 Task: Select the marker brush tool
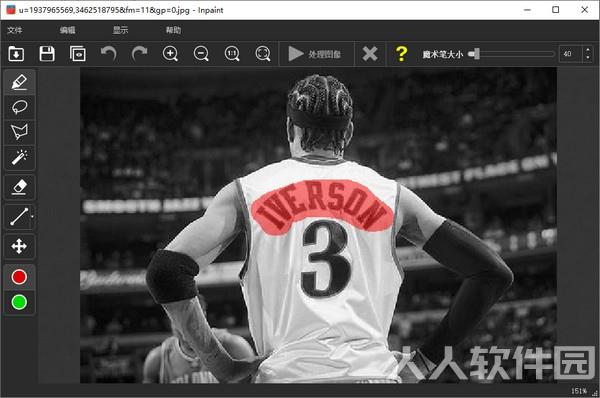click(20, 82)
